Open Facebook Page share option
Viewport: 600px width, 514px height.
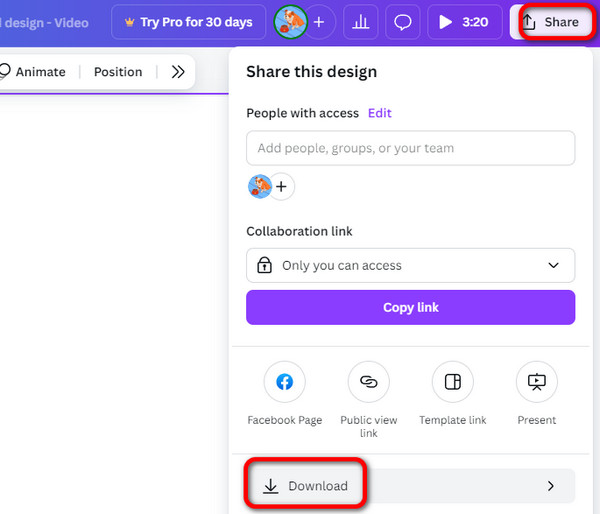[x=284, y=382]
